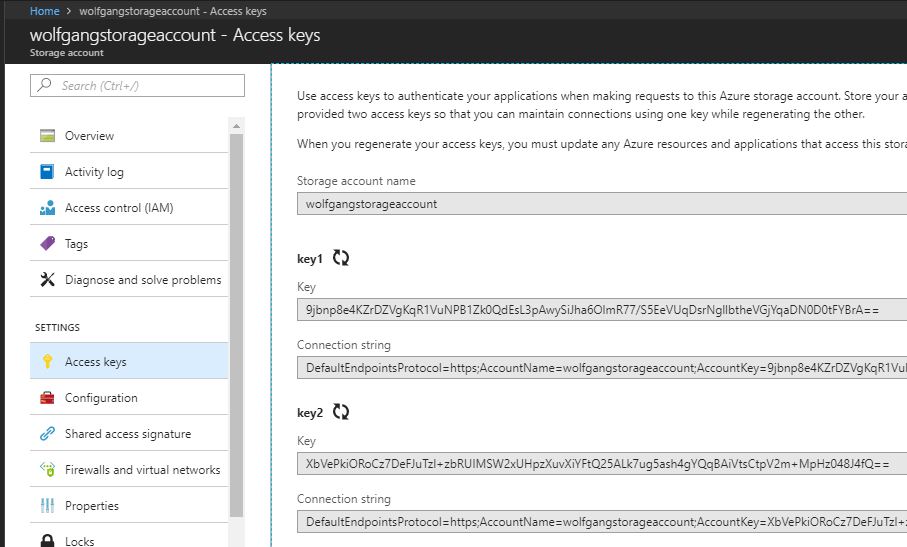Click the Firewalls and virtual networks icon
This screenshot has width=907, height=547.
(x=47, y=470)
